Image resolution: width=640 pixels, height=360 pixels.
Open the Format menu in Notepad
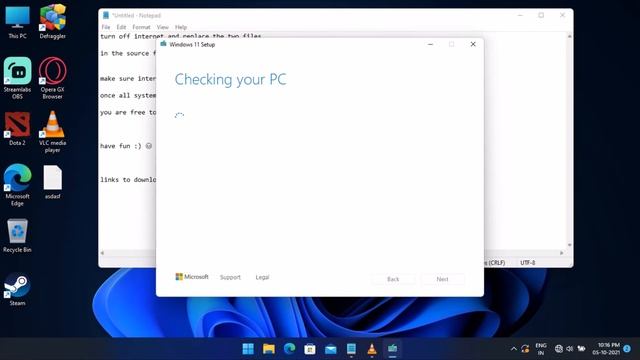[141, 27]
